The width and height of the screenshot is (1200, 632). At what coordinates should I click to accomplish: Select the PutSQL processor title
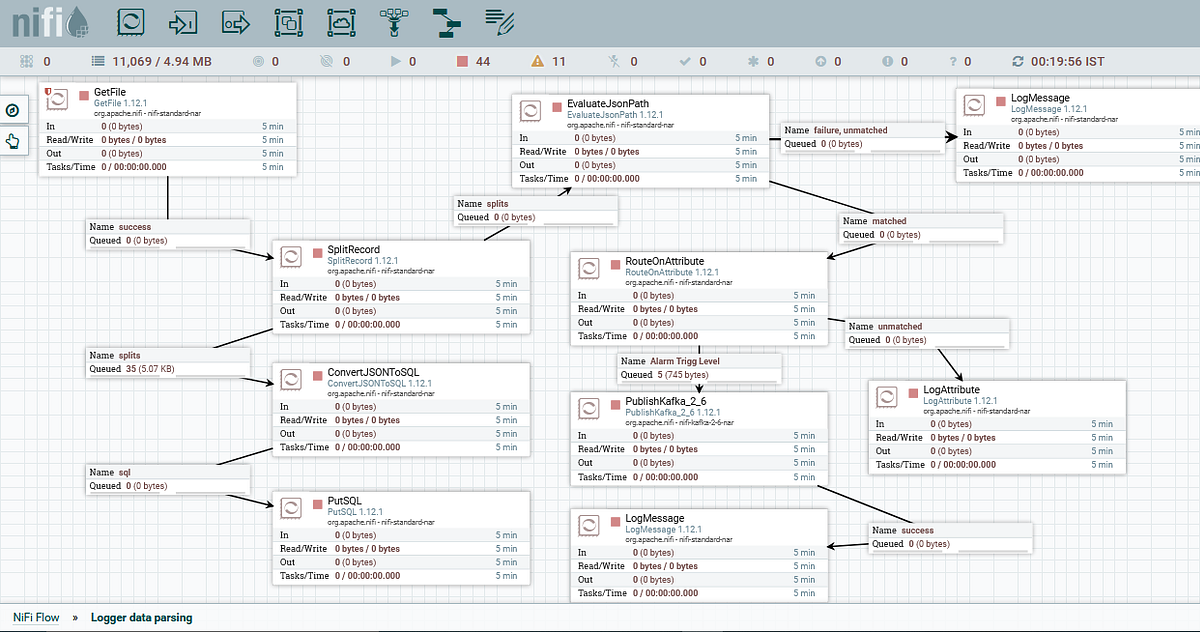(343, 501)
